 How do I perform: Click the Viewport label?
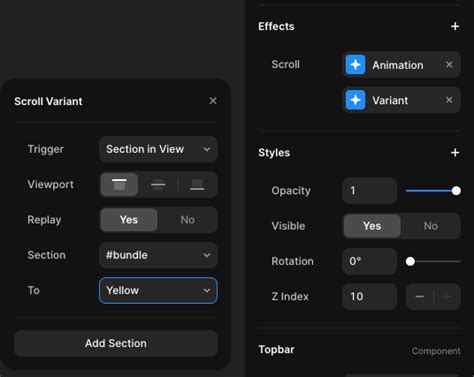click(x=51, y=184)
